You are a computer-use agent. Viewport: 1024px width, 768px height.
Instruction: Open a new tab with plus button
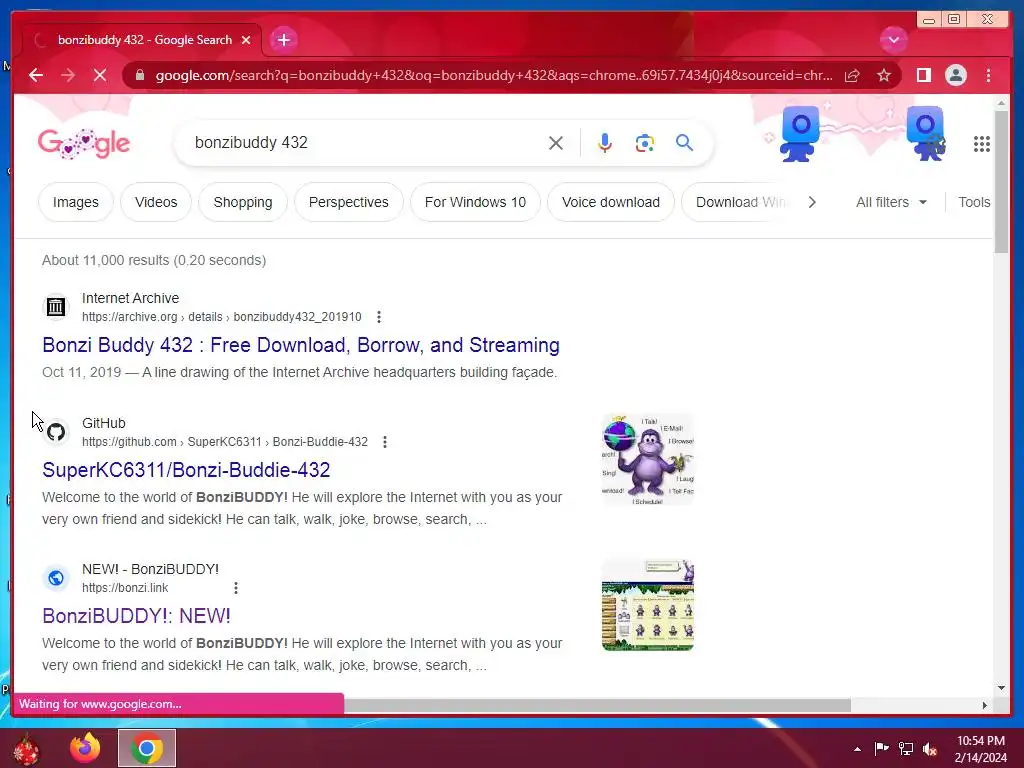[x=283, y=40]
